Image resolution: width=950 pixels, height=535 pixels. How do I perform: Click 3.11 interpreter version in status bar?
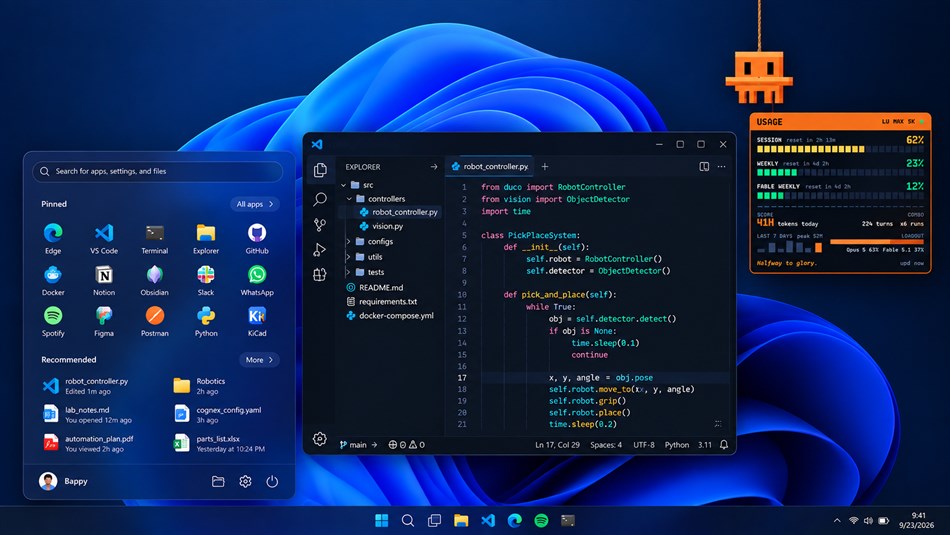coord(705,445)
